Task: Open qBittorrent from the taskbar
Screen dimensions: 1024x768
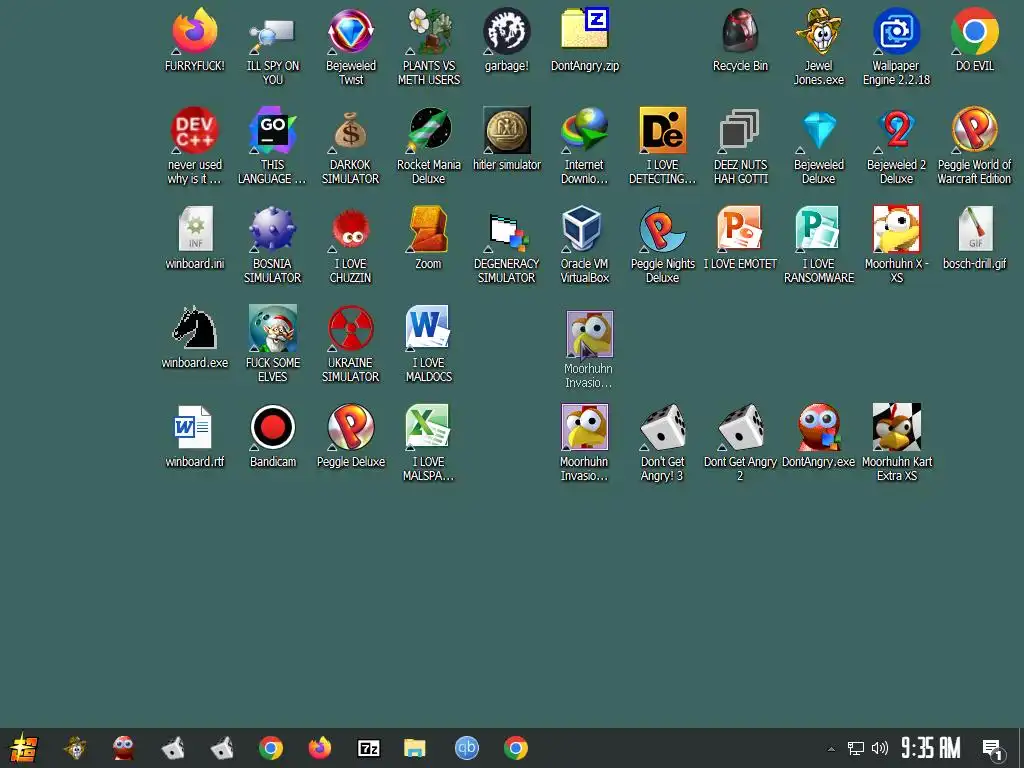Action: coord(466,748)
